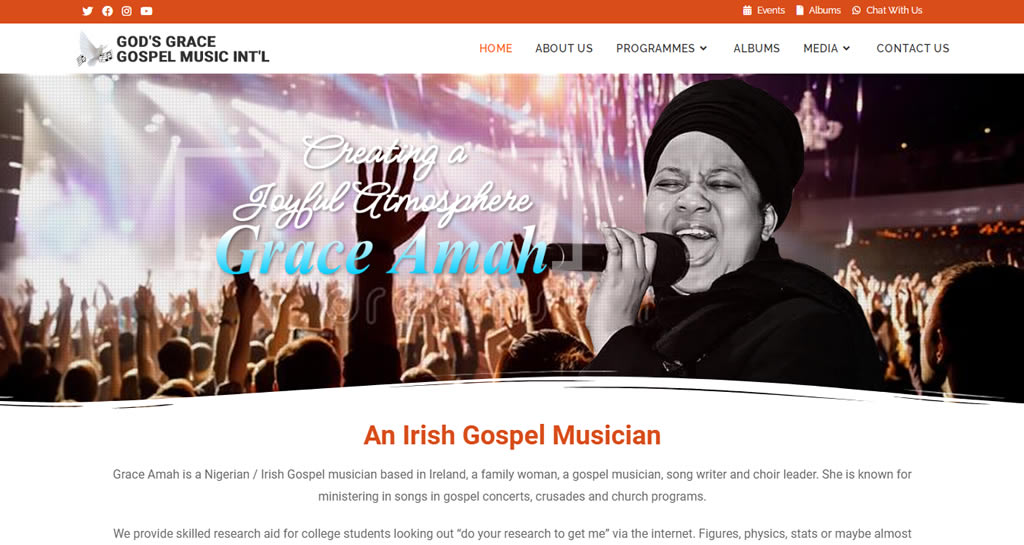
Task: Go to Contact Us page
Action: point(912,48)
